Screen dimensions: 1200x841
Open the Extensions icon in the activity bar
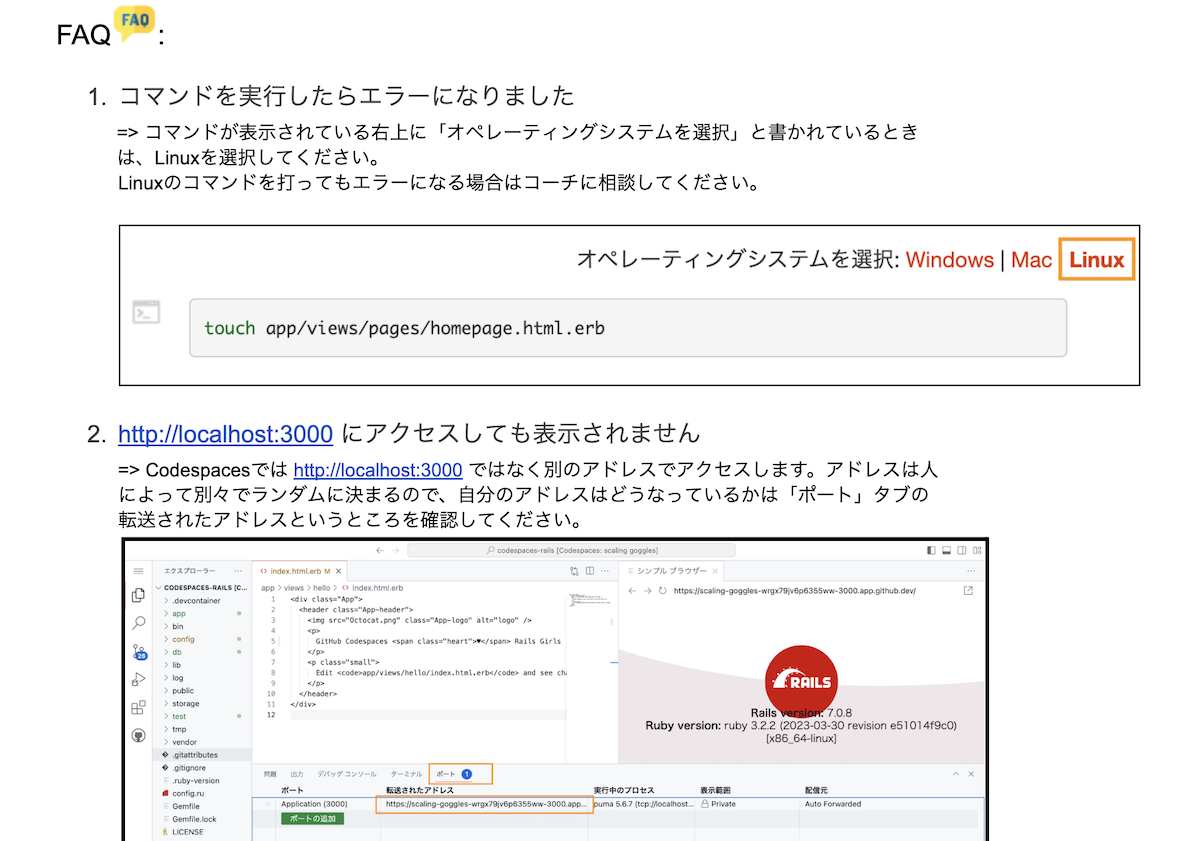coord(139,708)
